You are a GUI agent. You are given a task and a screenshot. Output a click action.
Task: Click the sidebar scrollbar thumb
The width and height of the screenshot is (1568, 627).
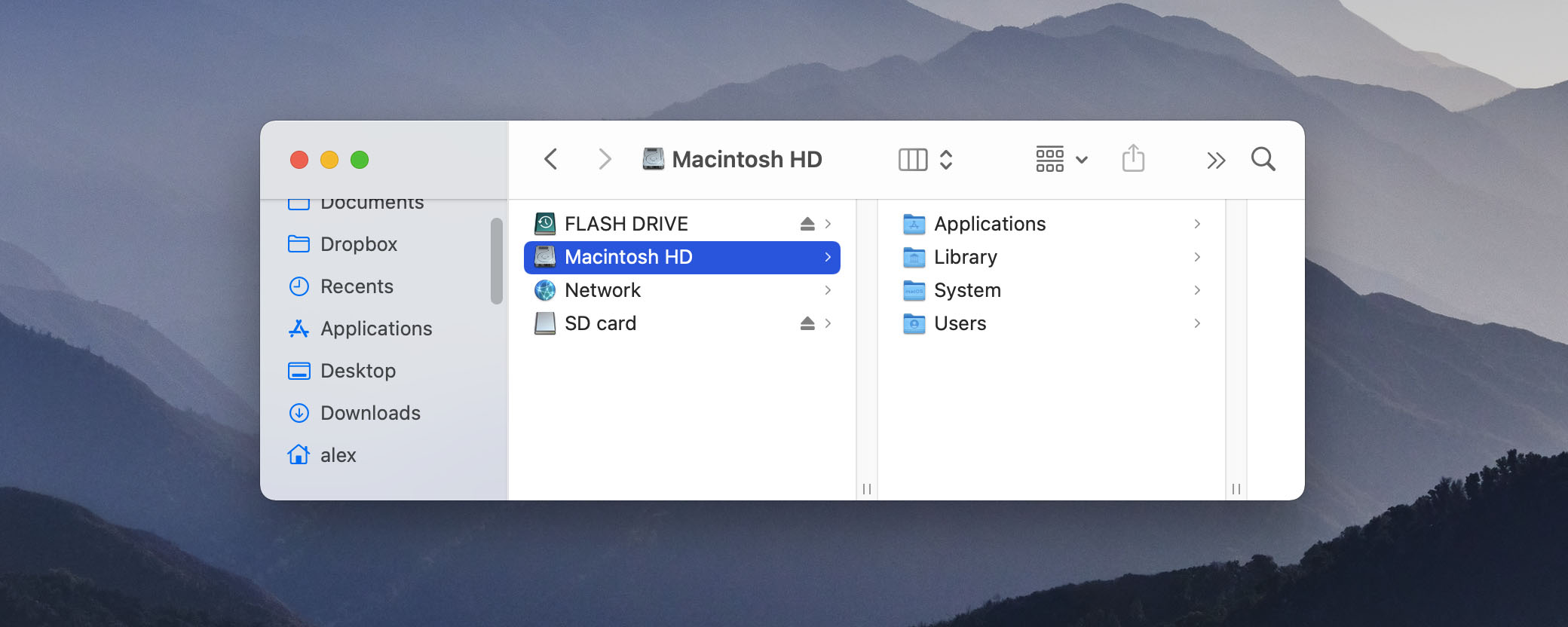pos(496,261)
